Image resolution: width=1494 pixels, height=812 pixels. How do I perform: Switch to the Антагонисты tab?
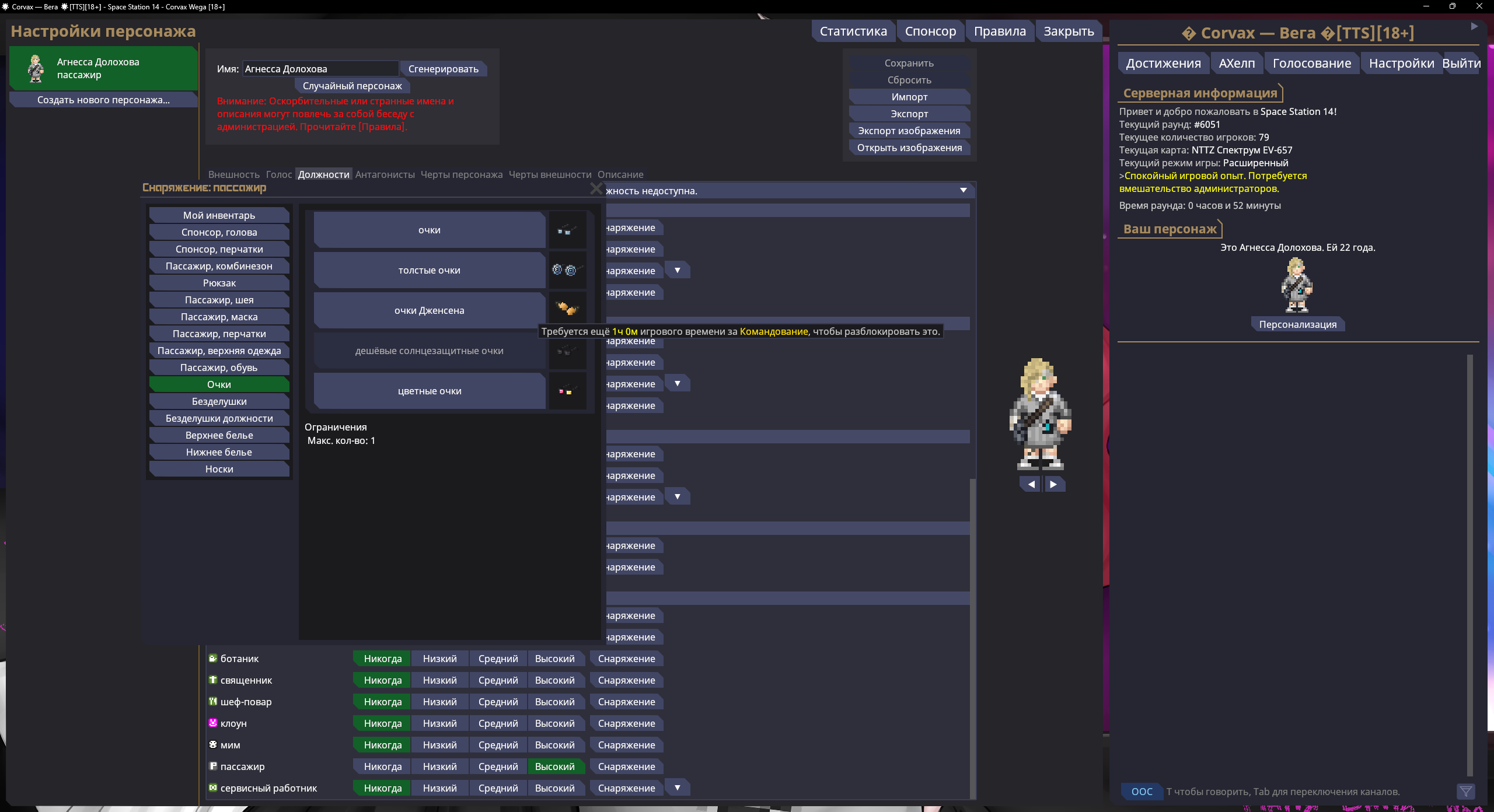385,174
